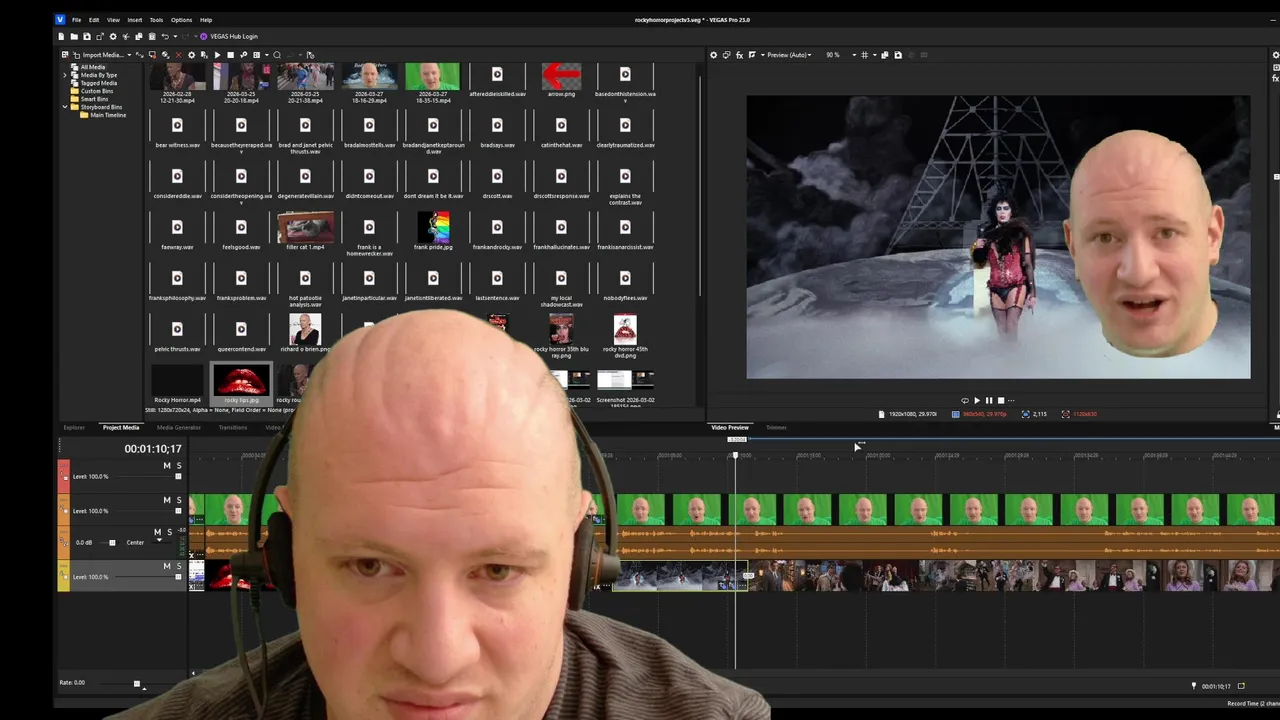Click the split screen view icon
The image size is (1280, 720).
point(752,55)
